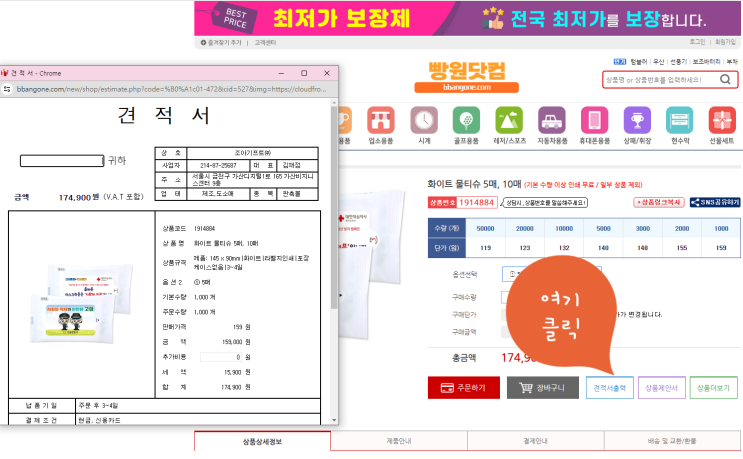Click the 보조배터리 popular keyword link

[x=707, y=62]
